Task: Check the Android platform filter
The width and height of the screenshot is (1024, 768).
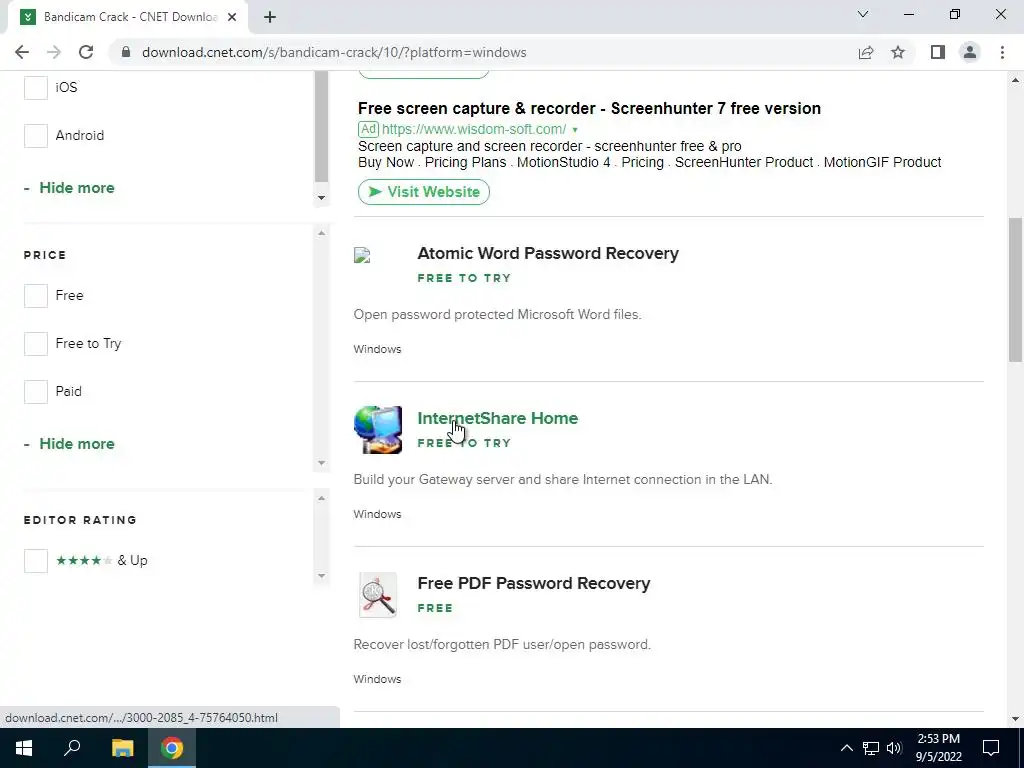Action: (36, 136)
